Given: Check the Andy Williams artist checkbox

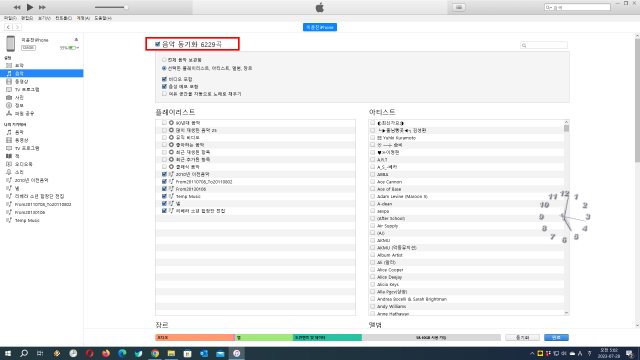Looking at the screenshot, I should [x=372, y=307].
